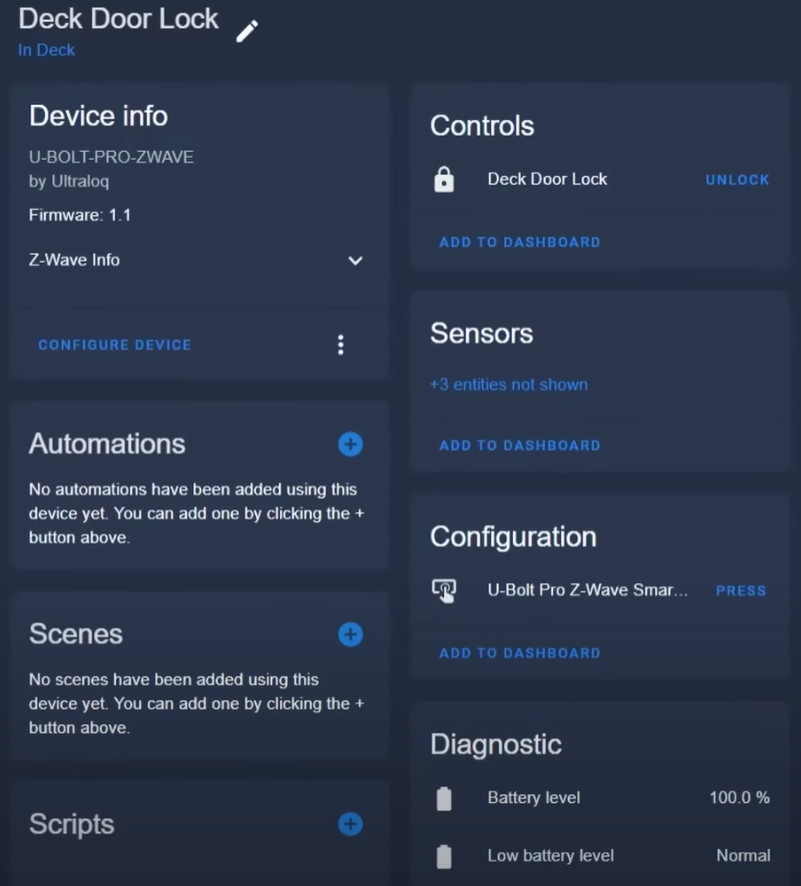This screenshot has height=886, width=801.
Task: Click the PRESS button for U-Bolt Pro
Action: pyautogui.click(x=741, y=590)
